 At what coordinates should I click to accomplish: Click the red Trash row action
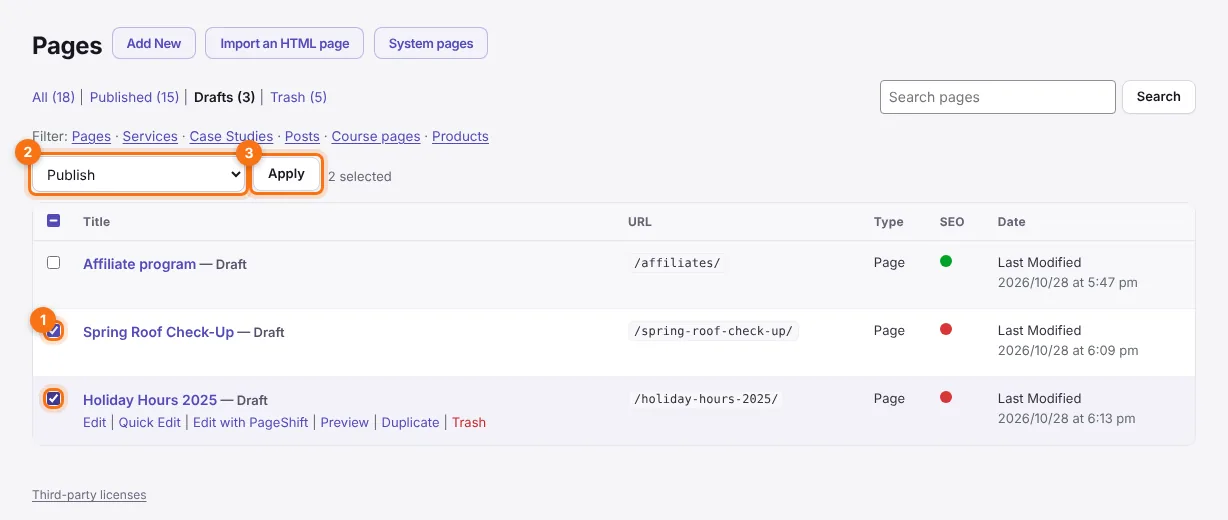(x=469, y=422)
